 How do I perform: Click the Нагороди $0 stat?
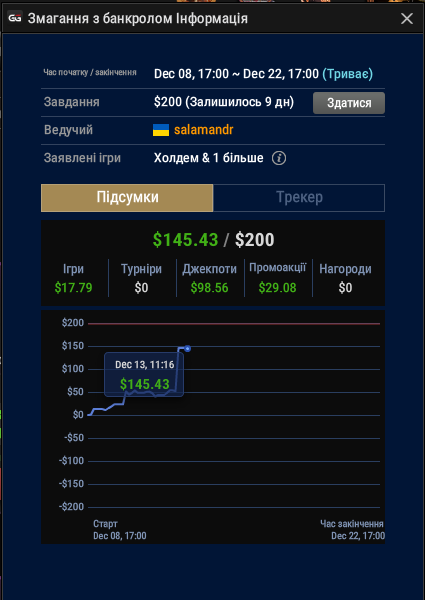[x=345, y=278]
